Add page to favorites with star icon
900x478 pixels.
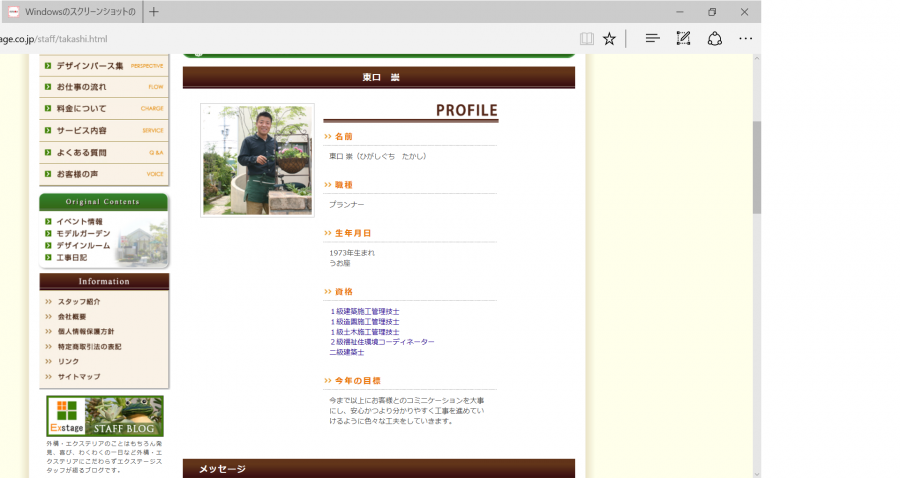pyautogui.click(x=609, y=39)
